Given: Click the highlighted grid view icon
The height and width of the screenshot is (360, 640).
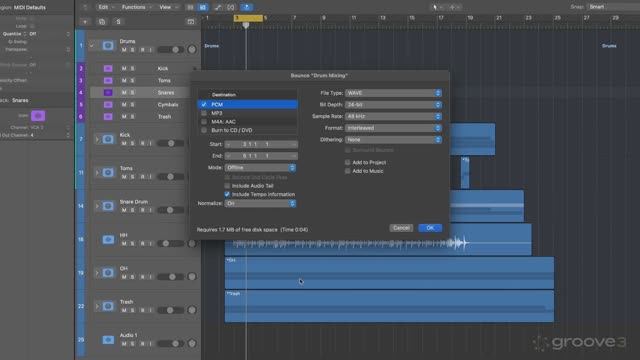Looking at the screenshot, I should 202,7.
